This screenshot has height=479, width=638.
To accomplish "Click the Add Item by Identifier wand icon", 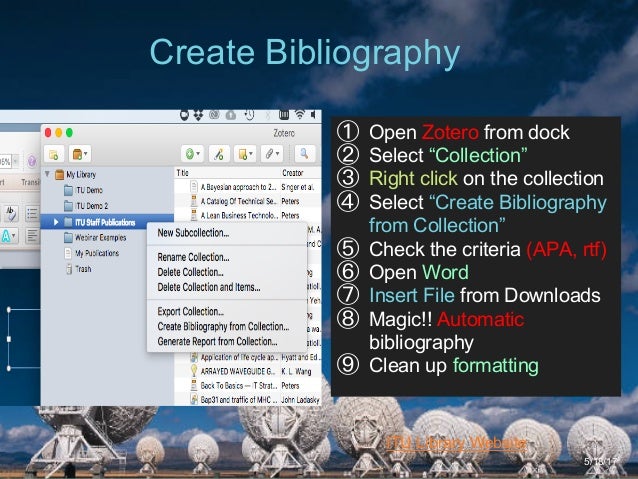I will point(219,154).
